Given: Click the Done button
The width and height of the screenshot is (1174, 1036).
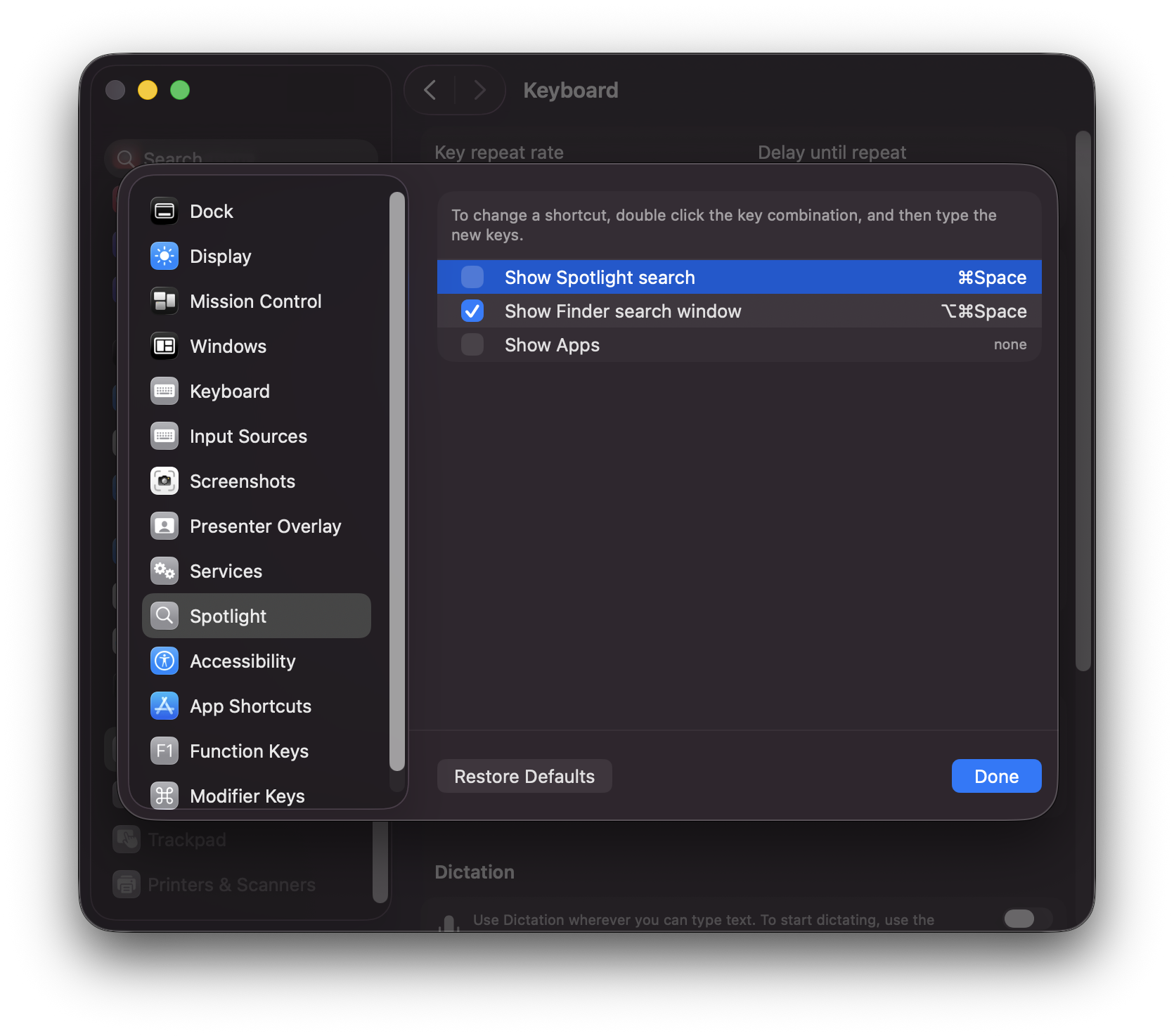Looking at the screenshot, I should pos(996,776).
